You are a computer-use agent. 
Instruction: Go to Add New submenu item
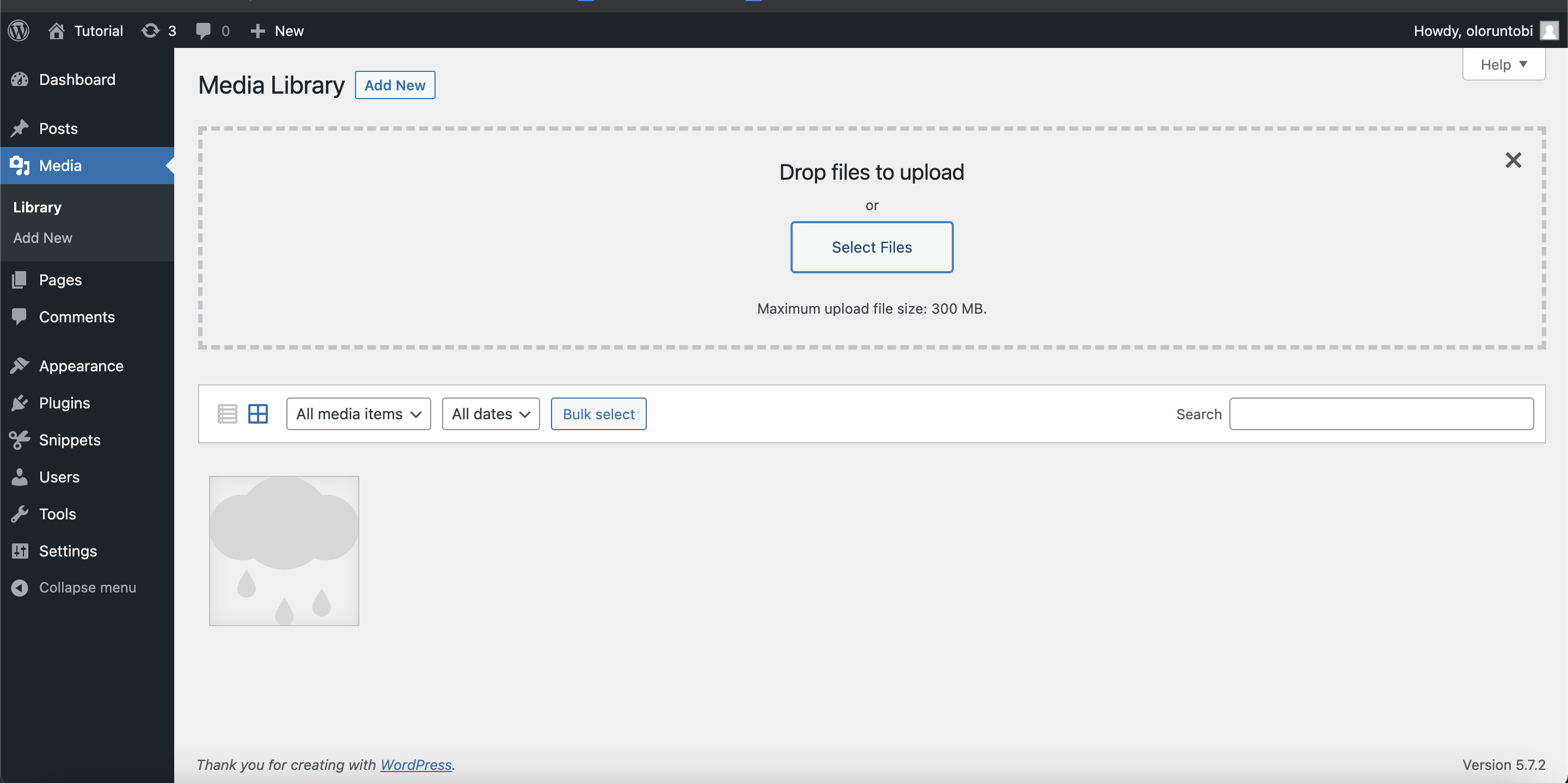[42, 238]
